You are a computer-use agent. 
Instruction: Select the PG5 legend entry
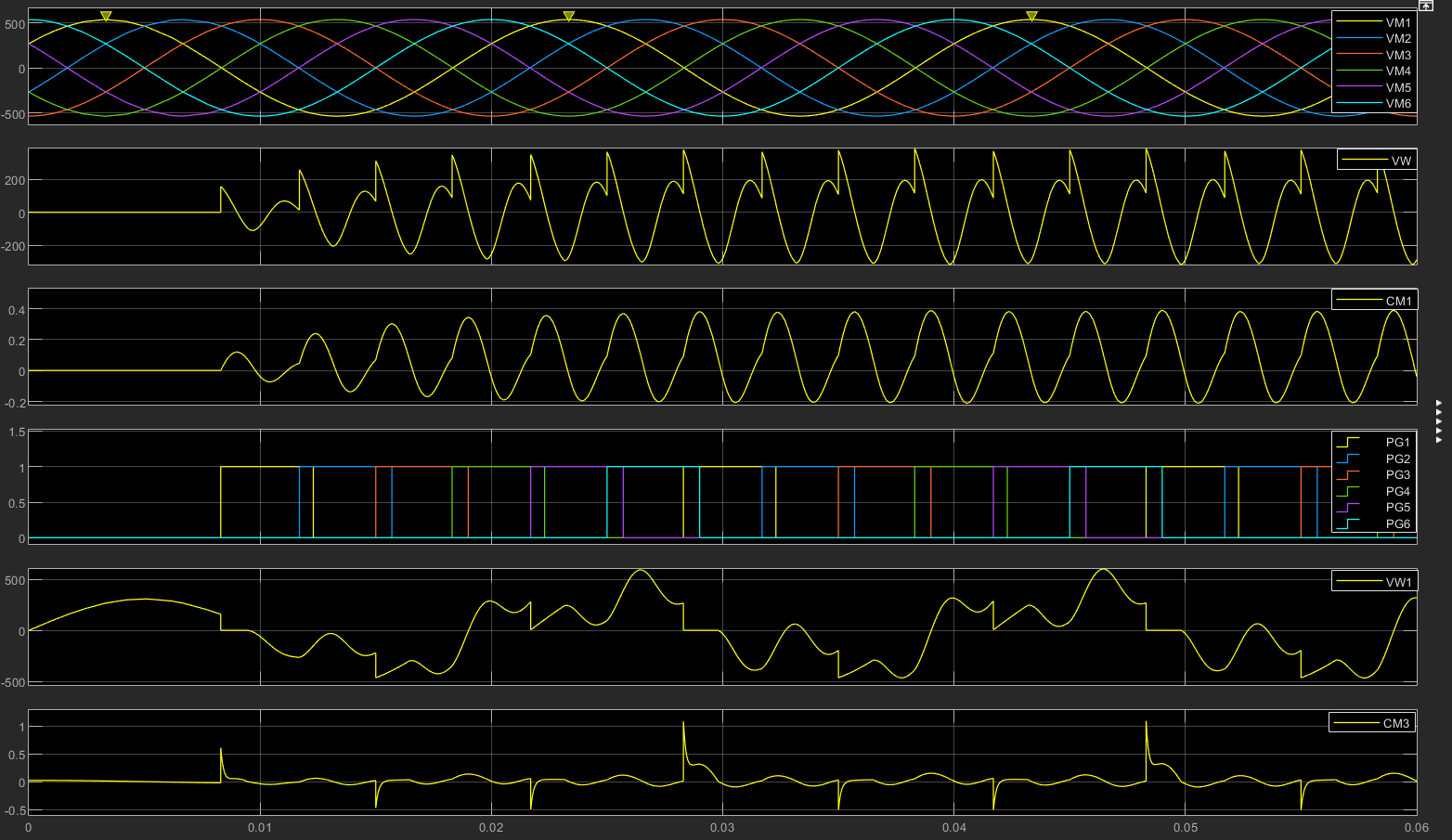pos(1374,508)
